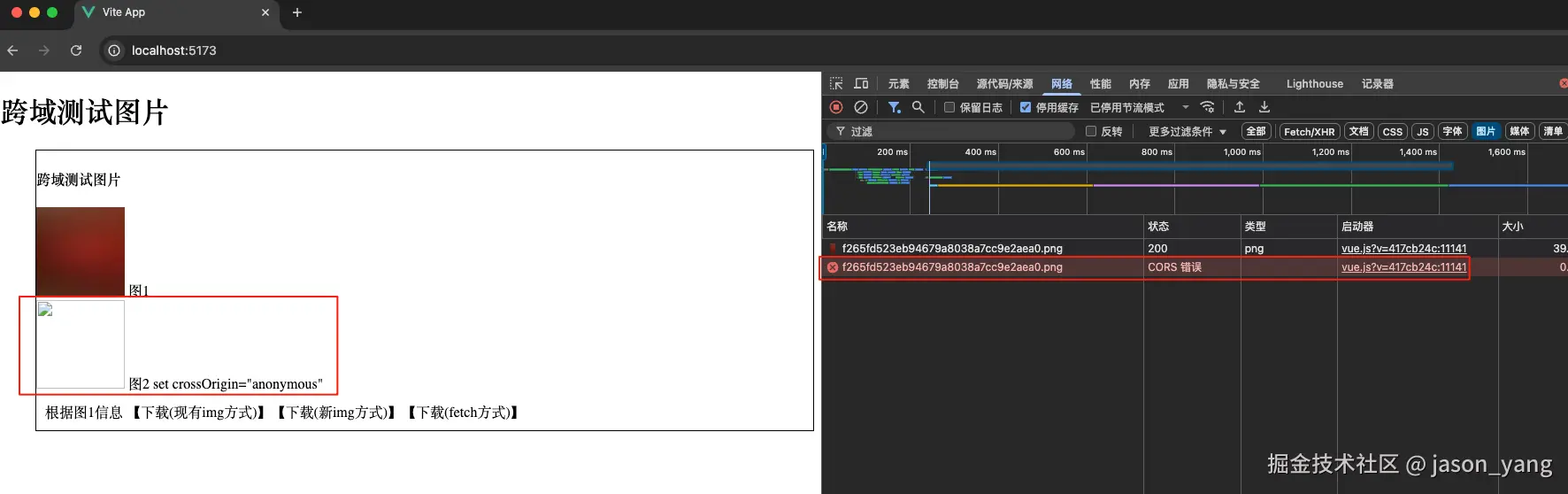
Task: Filter requests by Fetch/XHR
Action: [x=1310, y=131]
